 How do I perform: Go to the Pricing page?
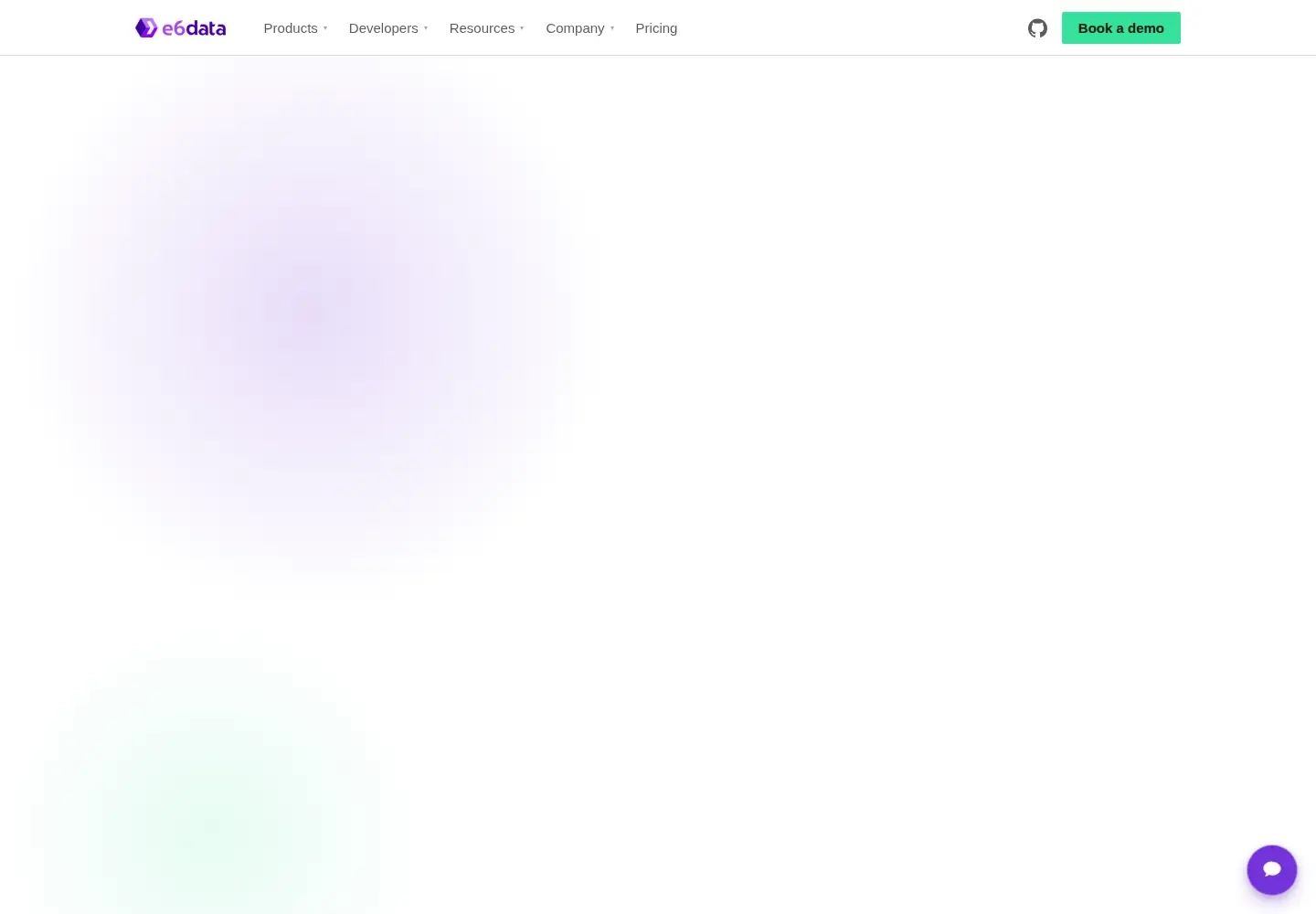(x=656, y=28)
